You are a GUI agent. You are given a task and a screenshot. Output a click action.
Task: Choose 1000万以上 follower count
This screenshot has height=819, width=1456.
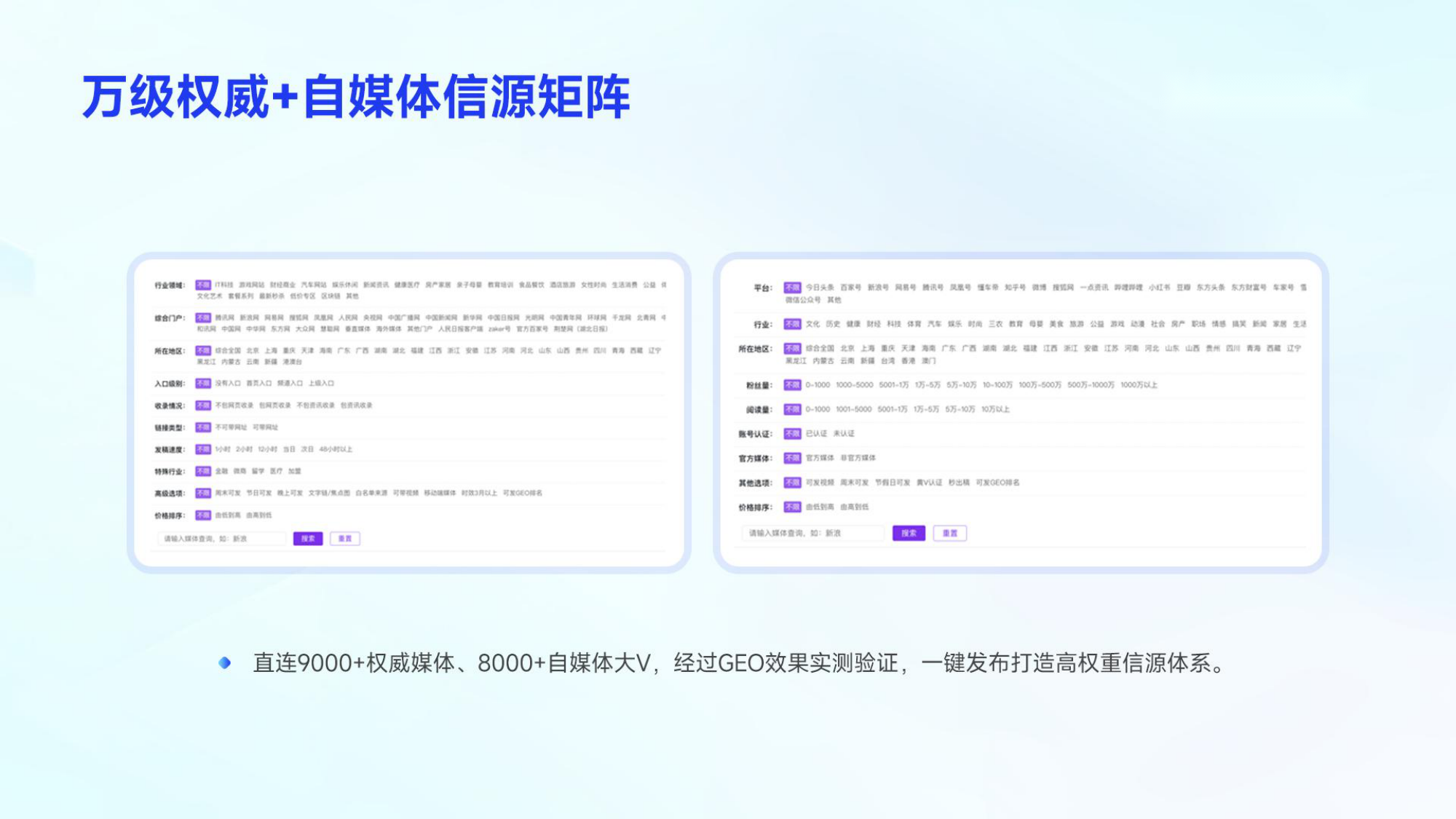click(x=1139, y=384)
